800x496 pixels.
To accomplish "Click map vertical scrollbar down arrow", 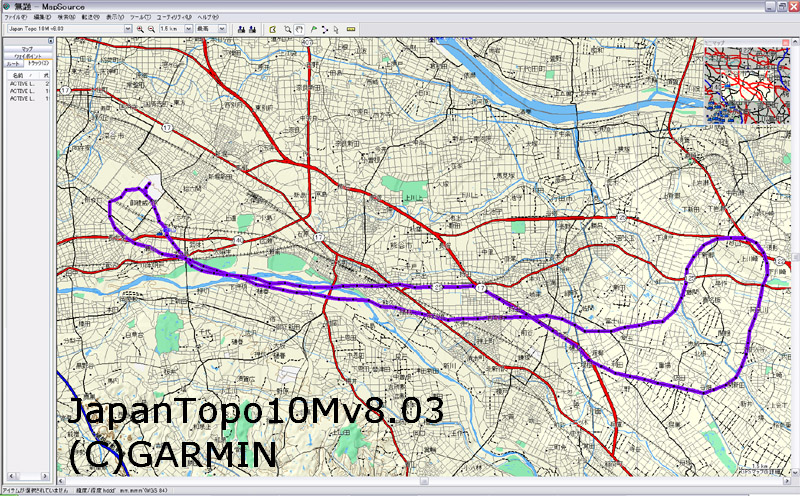I will [795, 473].
